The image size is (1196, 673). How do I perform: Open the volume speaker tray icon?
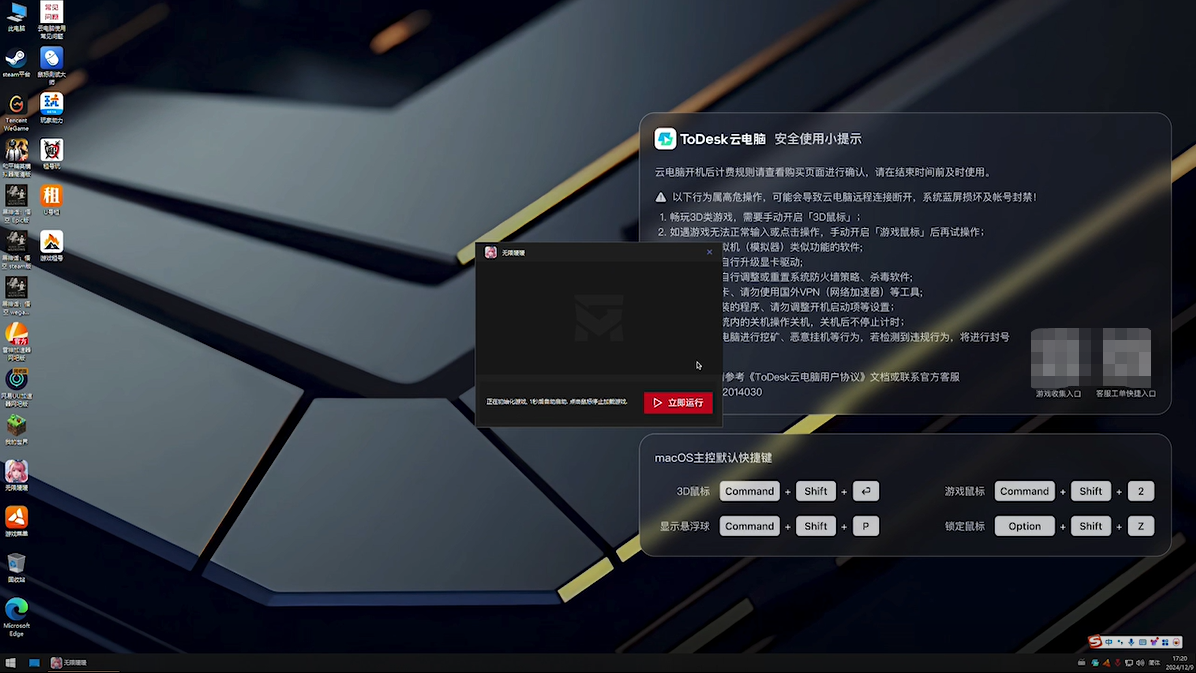click(x=1140, y=662)
